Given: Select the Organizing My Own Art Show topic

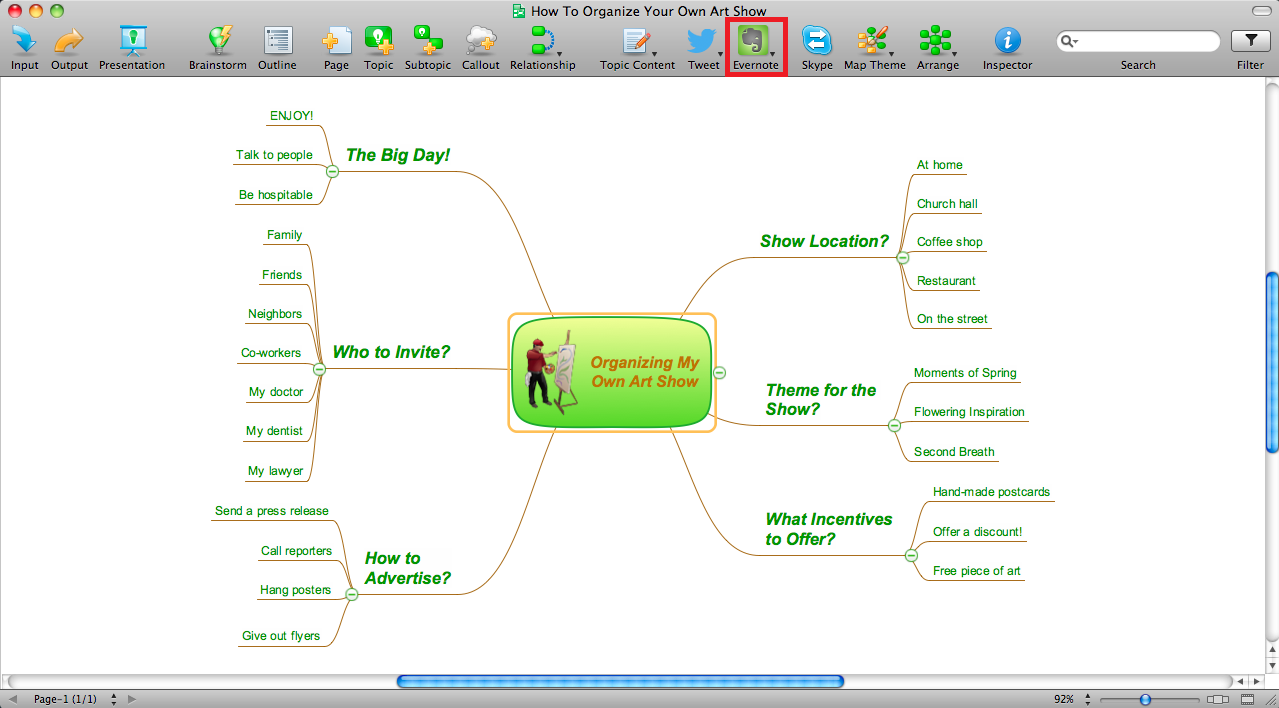Looking at the screenshot, I should [x=612, y=372].
